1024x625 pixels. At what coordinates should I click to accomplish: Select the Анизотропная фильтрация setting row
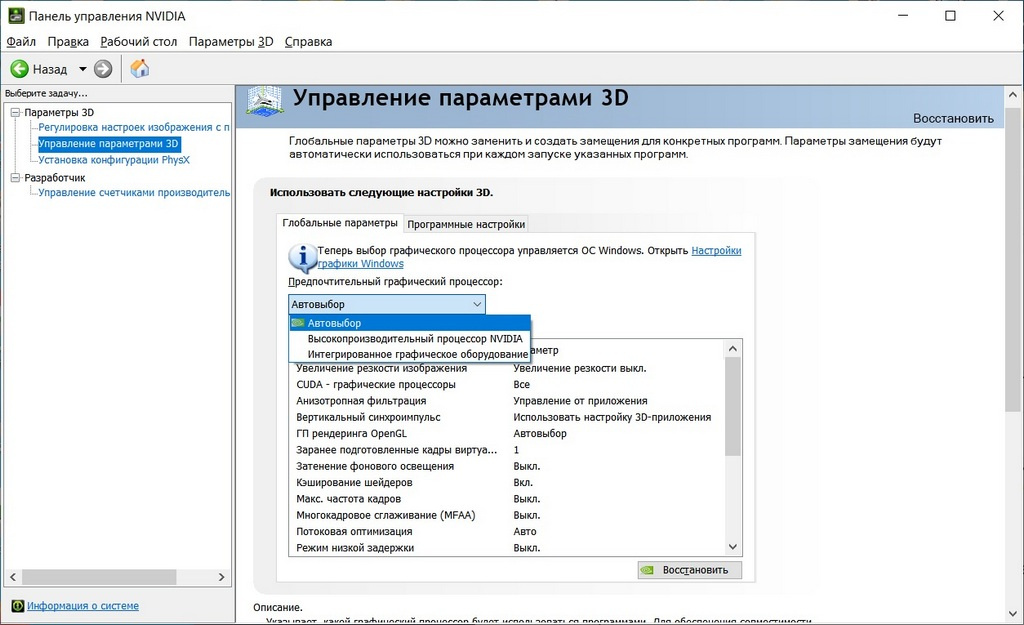(507, 401)
